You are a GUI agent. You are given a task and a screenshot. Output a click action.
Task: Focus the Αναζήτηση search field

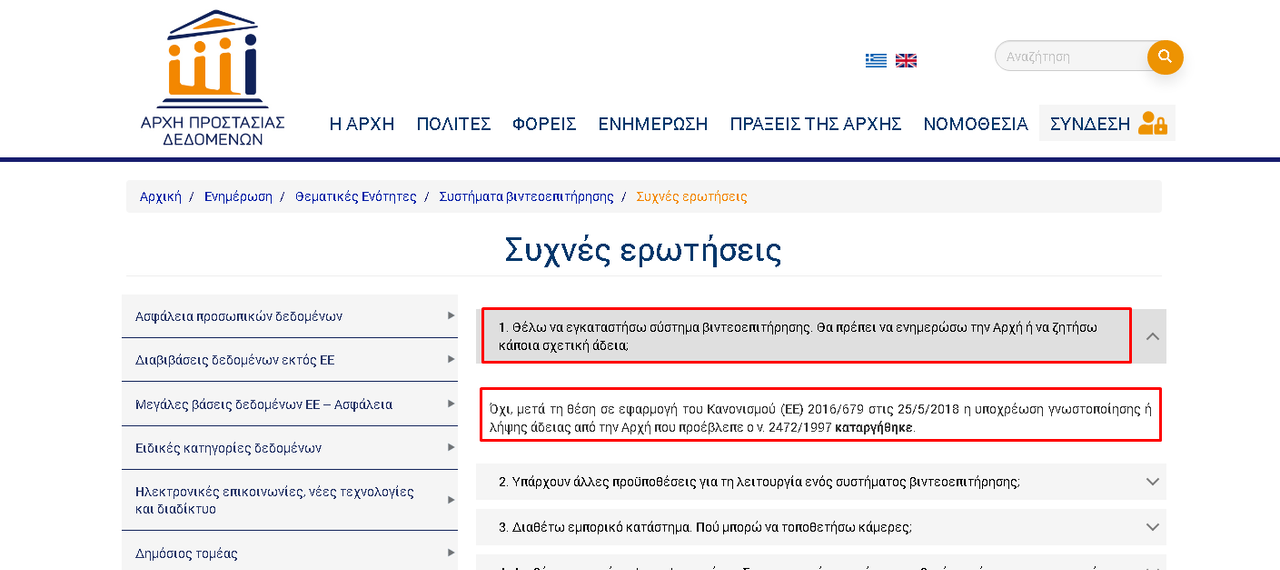[x=1072, y=56]
